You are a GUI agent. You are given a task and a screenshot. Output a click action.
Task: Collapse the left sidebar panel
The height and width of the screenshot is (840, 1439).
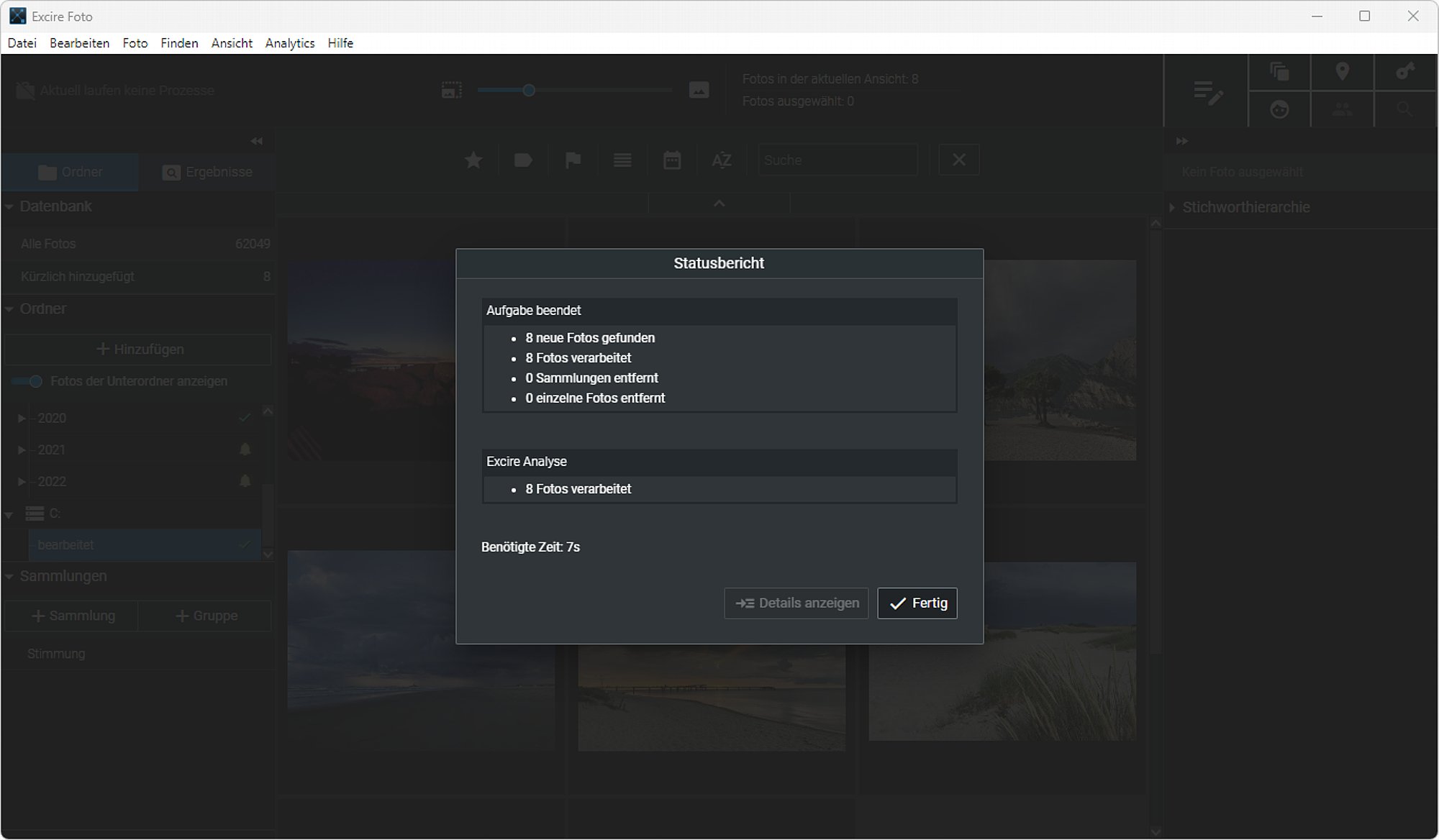tap(256, 141)
